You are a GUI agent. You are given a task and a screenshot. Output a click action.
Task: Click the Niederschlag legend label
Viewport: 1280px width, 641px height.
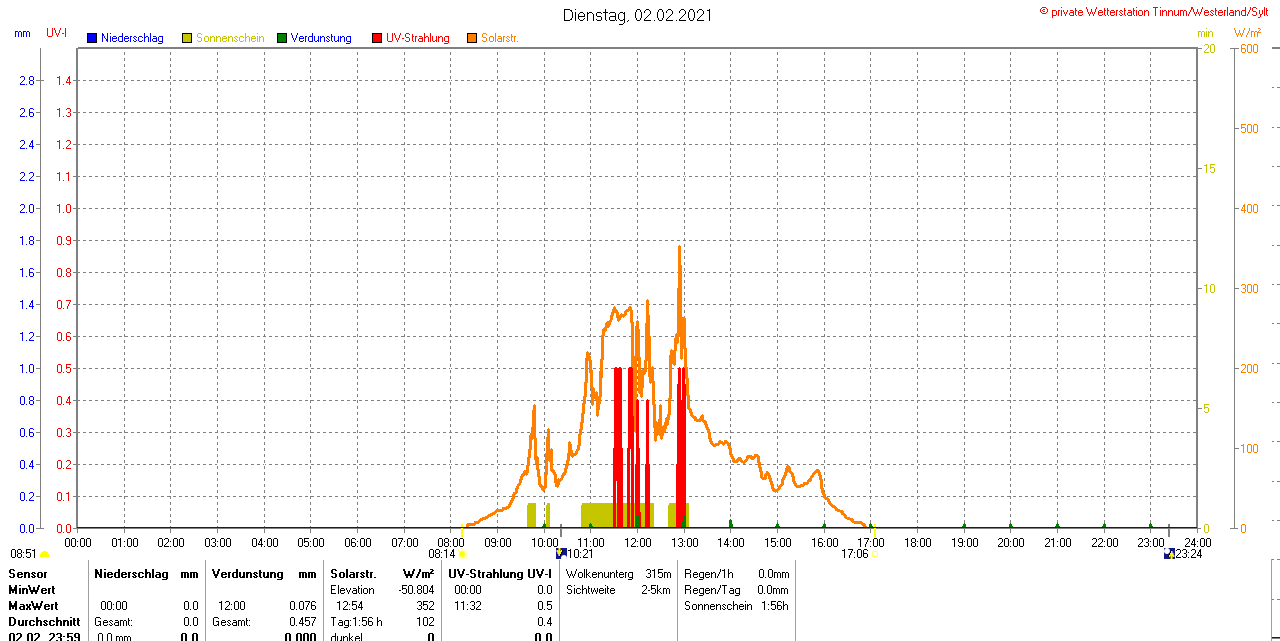[132, 38]
